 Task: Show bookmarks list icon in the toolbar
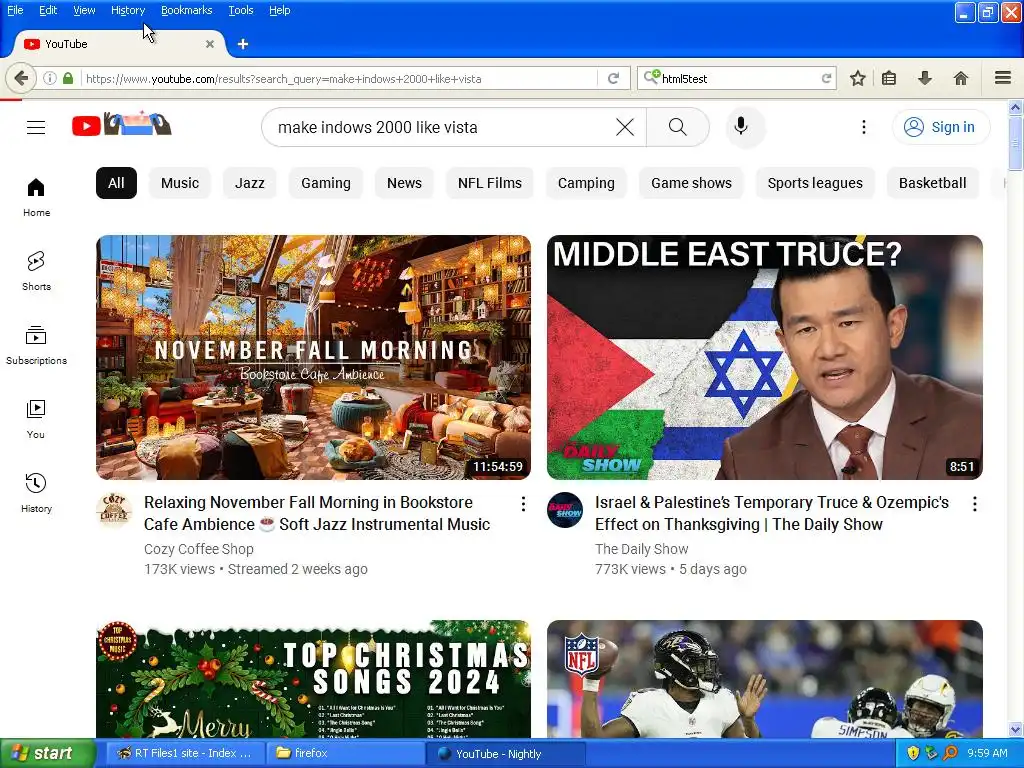pyautogui.click(x=889, y=78)
